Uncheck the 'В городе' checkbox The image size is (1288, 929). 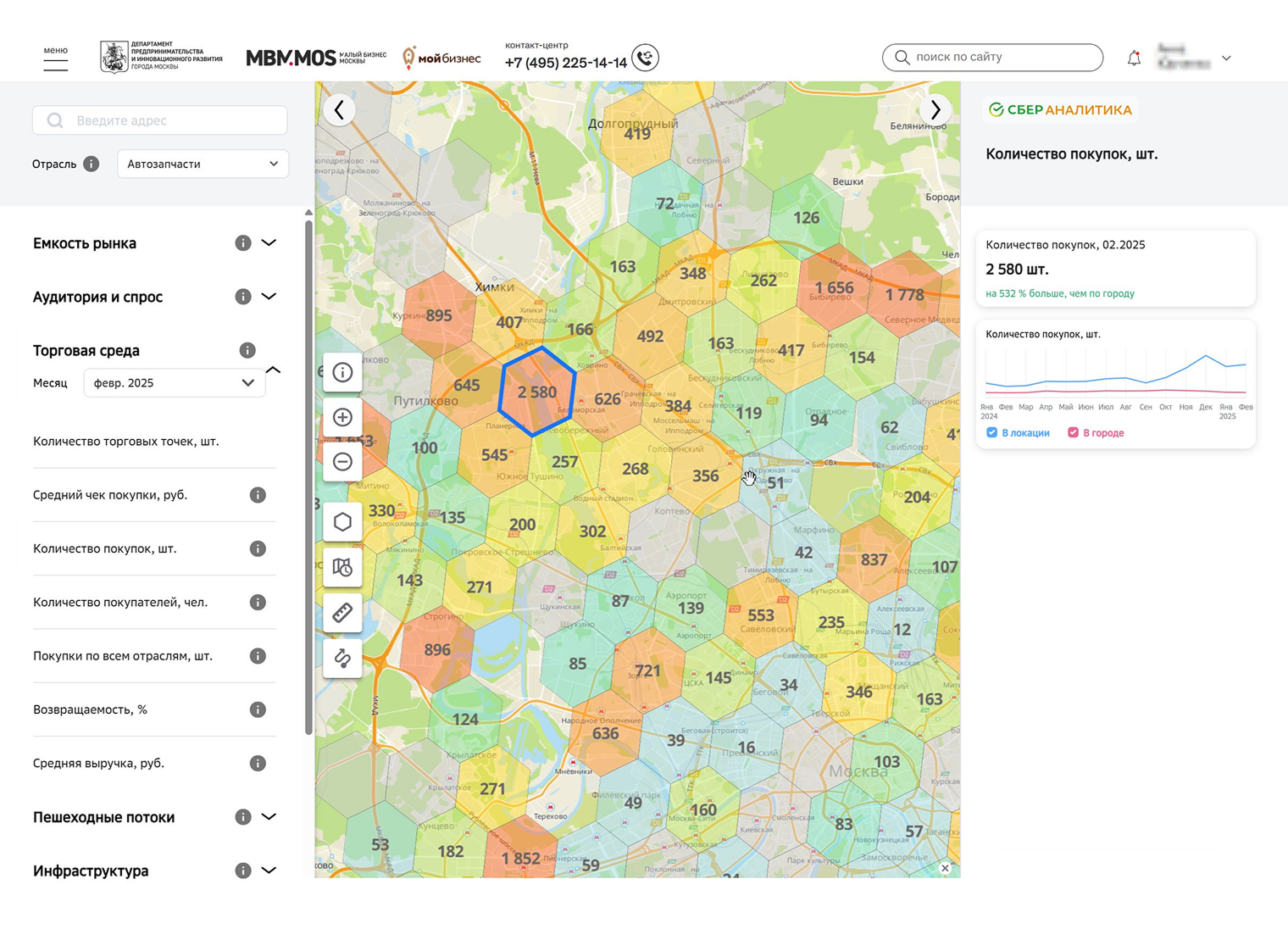[1073, 432]
